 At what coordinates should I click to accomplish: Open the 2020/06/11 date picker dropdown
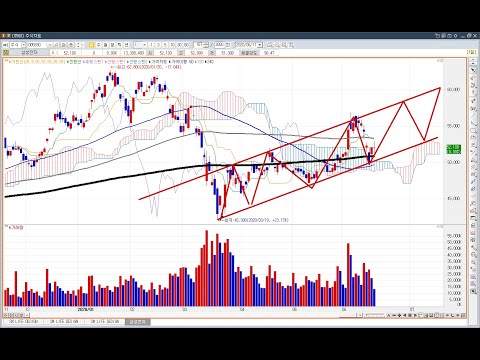(260, 45)
